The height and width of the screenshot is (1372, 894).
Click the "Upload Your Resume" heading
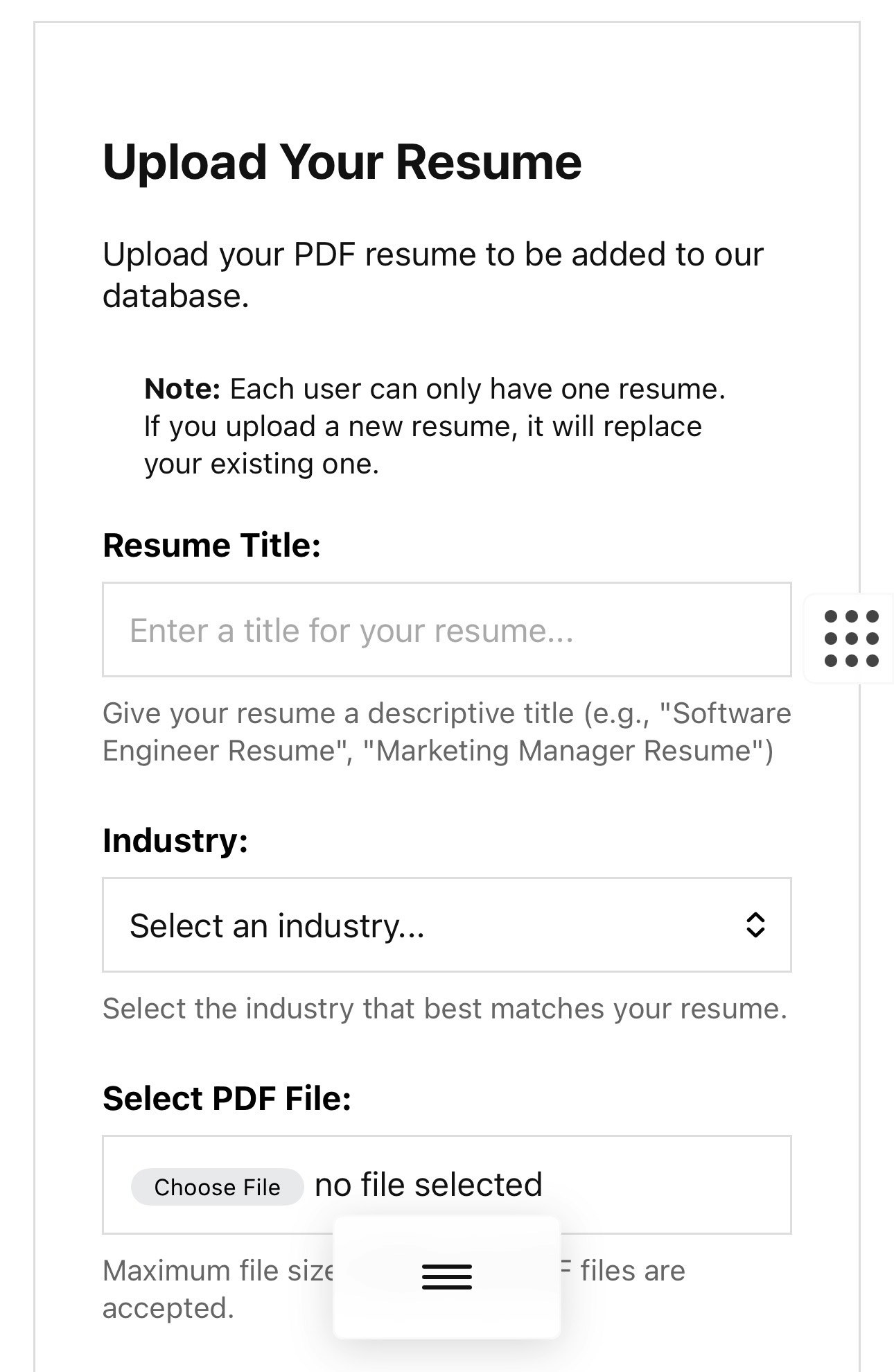click(x=342, y=163)
